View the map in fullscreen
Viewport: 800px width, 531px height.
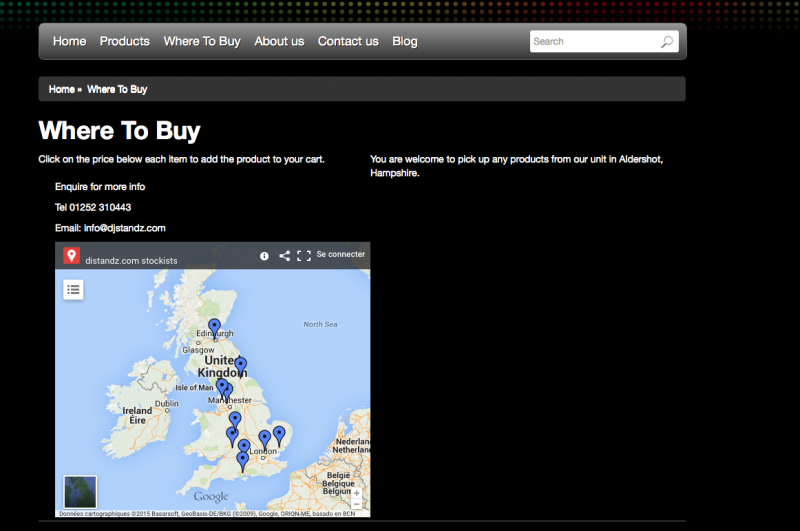304,256
